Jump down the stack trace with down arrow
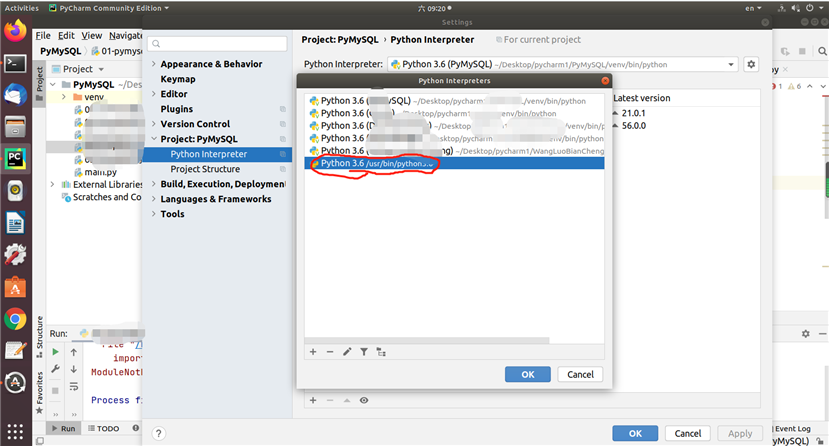Image resolution: width=829 pixels, height=446 pixels. (73, 369)
